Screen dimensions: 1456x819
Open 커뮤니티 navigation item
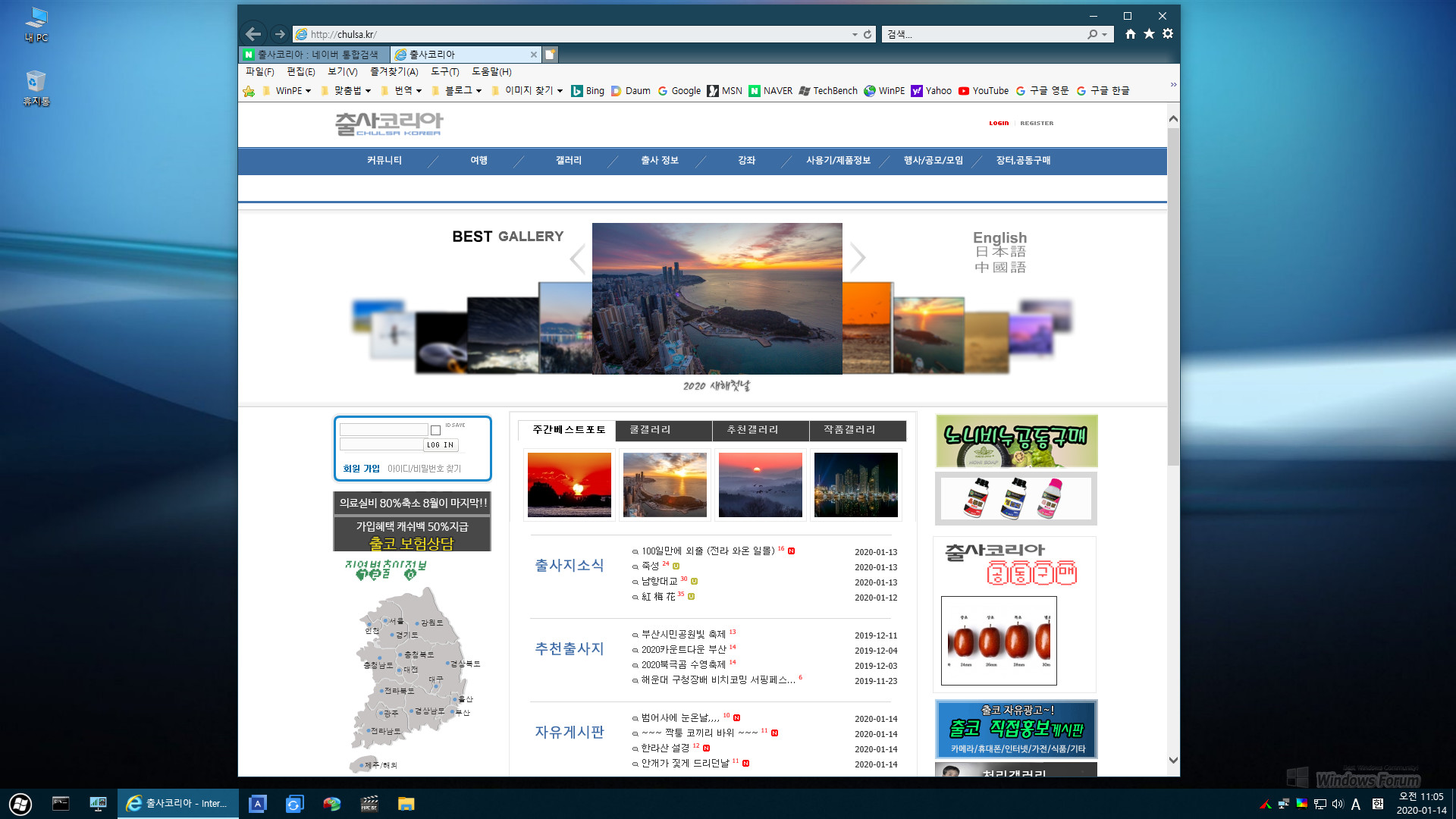click(x=384, y=161)
